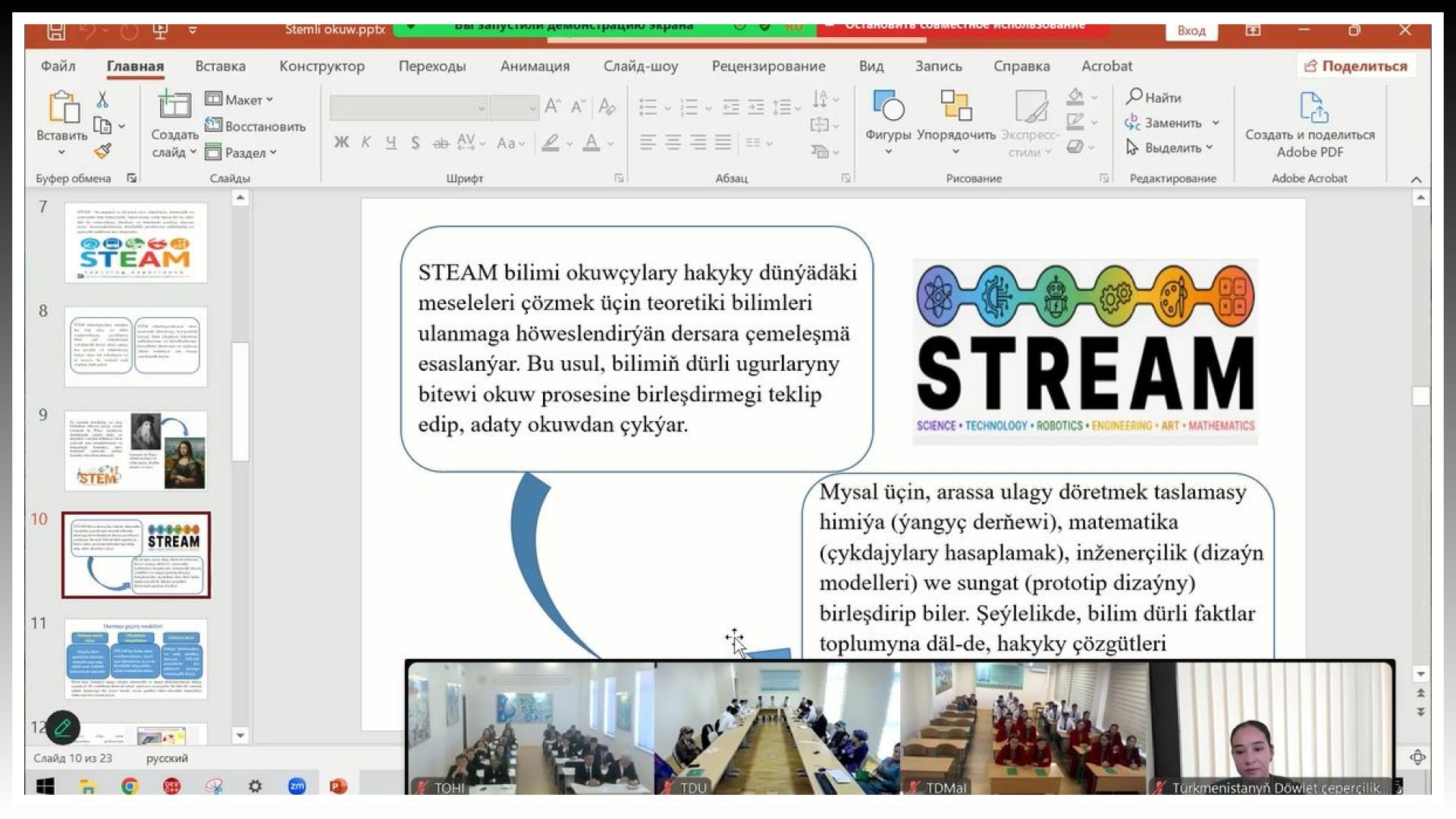Screen dimensions: 1456x819
Task: Click the green pen annotation icon
Action: tap(62, 728)
